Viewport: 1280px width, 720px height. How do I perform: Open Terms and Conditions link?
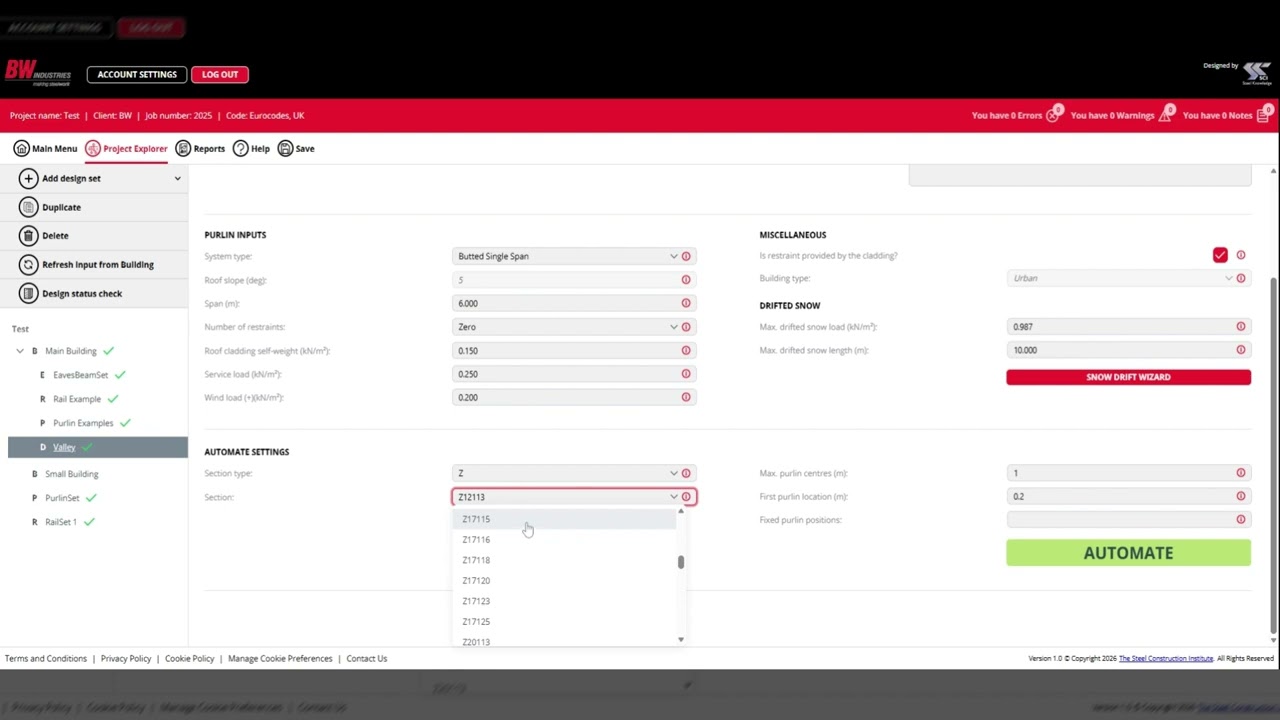[46, 658]
